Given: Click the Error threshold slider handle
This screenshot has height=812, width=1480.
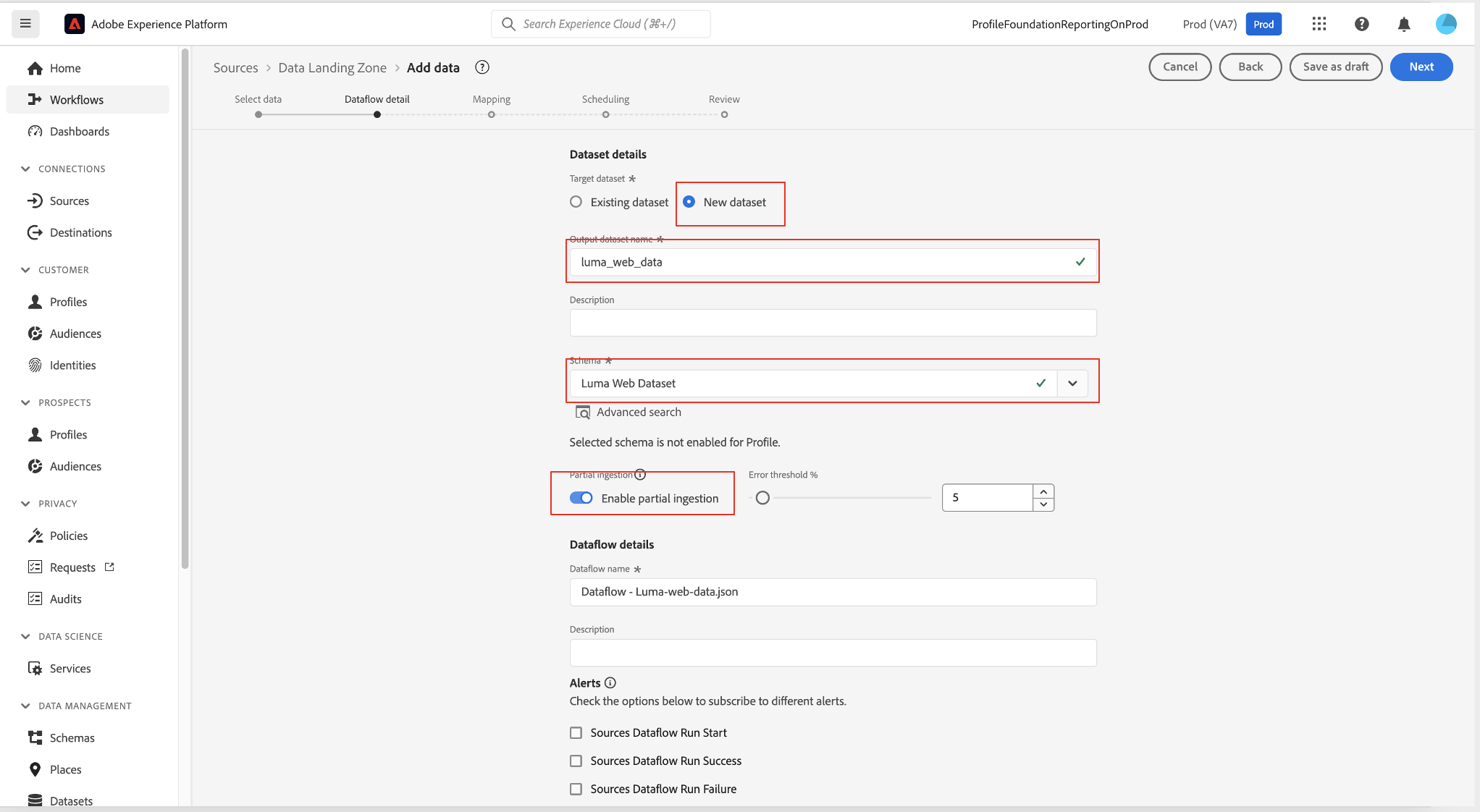Looking at the screenshot, I should tap(762, 498).
